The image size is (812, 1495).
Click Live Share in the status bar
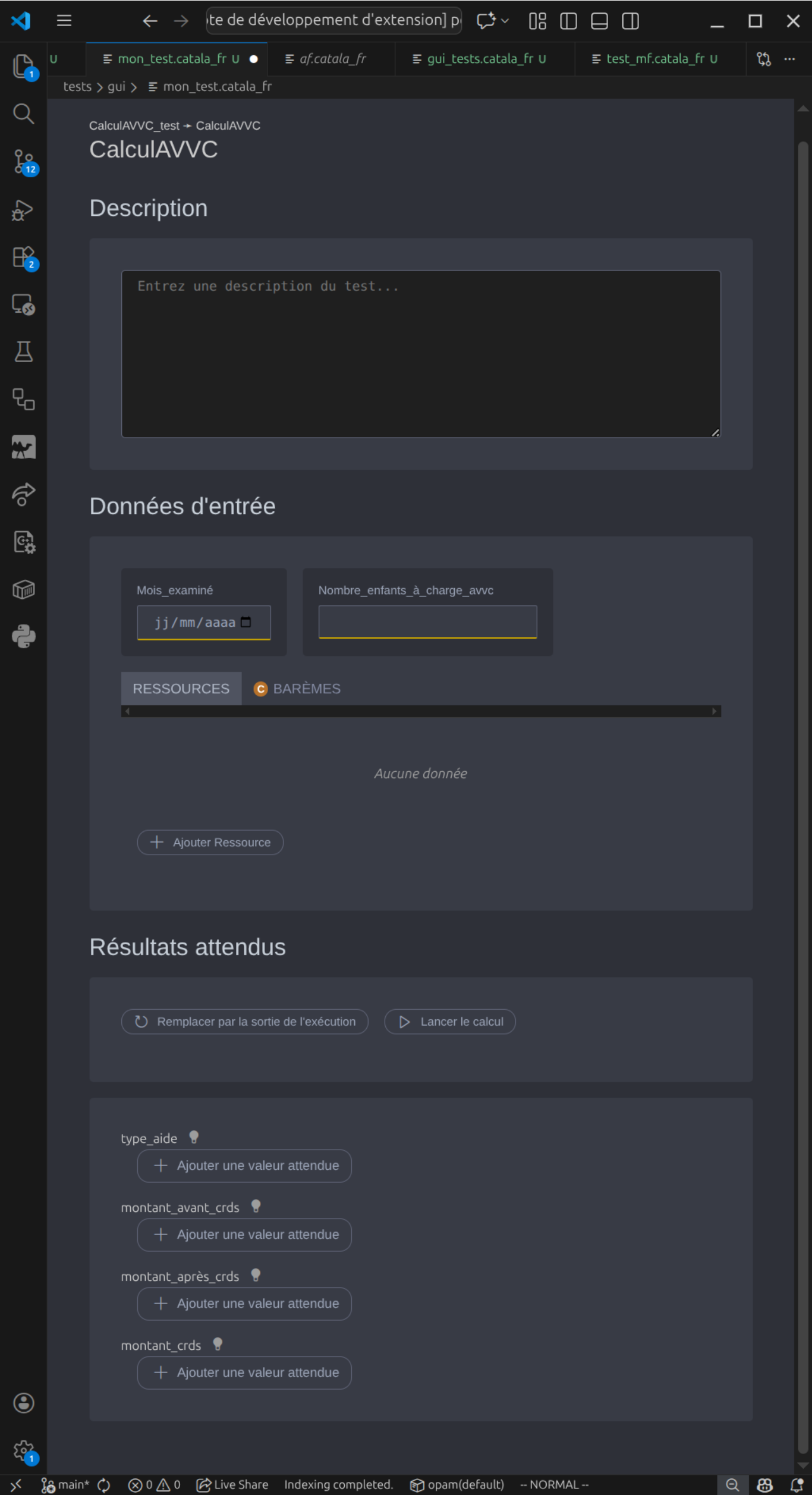[x=232, y=1485]
